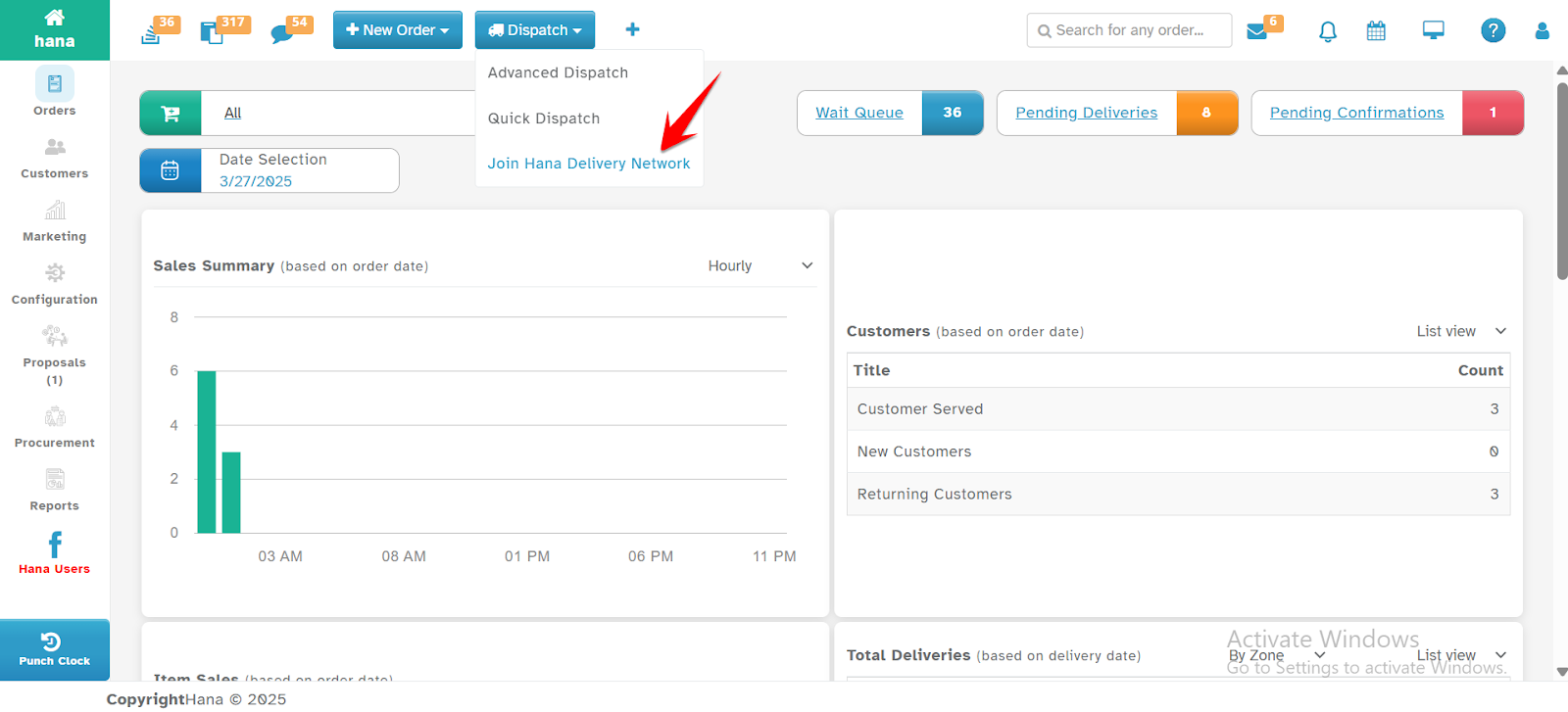
Task: Open Pending Confirmations link
Action: tap(1356, 113)
